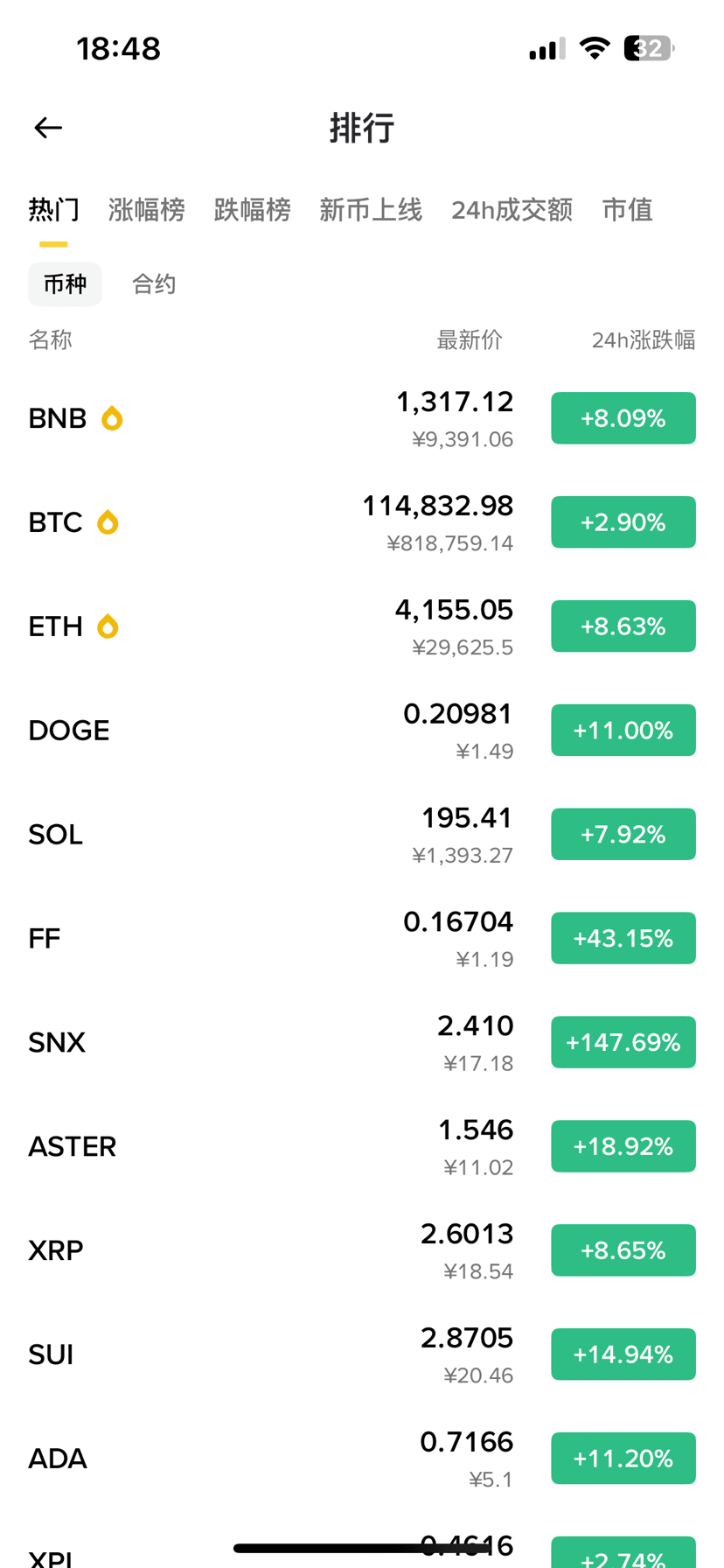The image size is (724, 1568).
Task: Open the 24h成交额 tab
Action: [x=512, y=210]
